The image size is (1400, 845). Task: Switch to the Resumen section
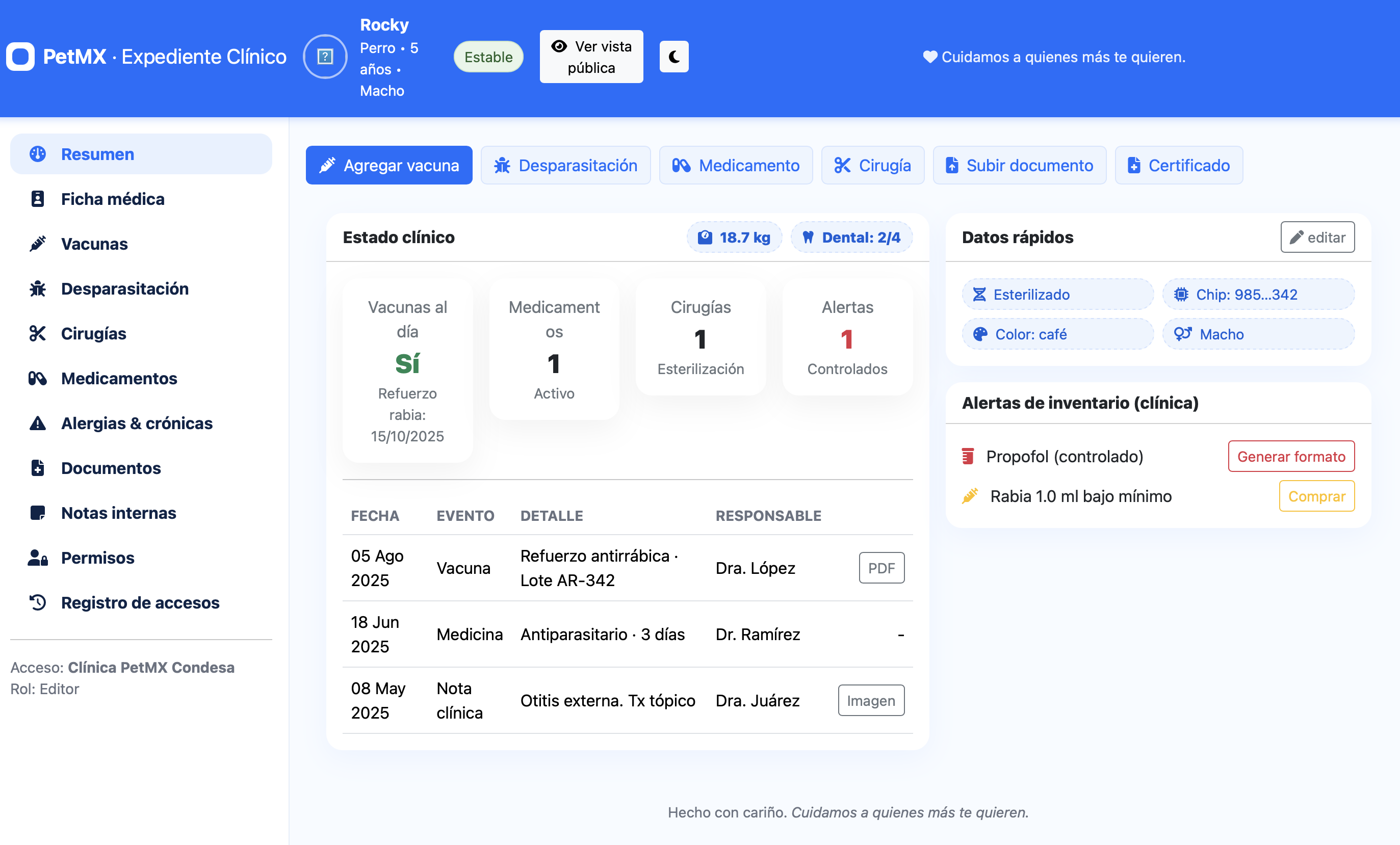point(97,153)
